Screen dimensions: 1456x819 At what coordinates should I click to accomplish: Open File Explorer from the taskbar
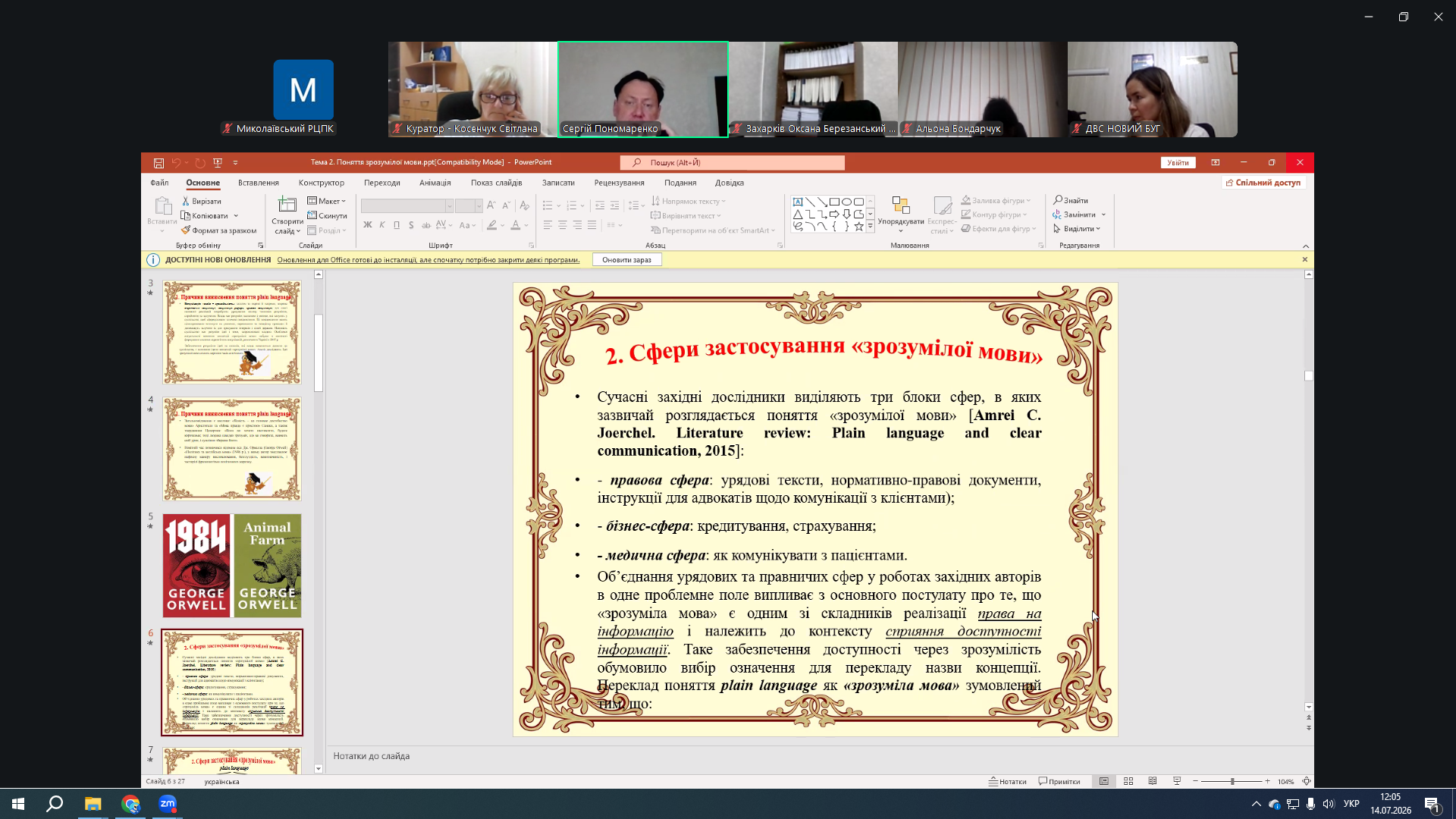tap(93, 804)
